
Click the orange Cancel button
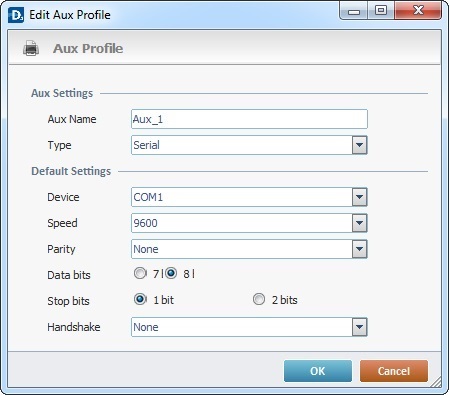394,371
